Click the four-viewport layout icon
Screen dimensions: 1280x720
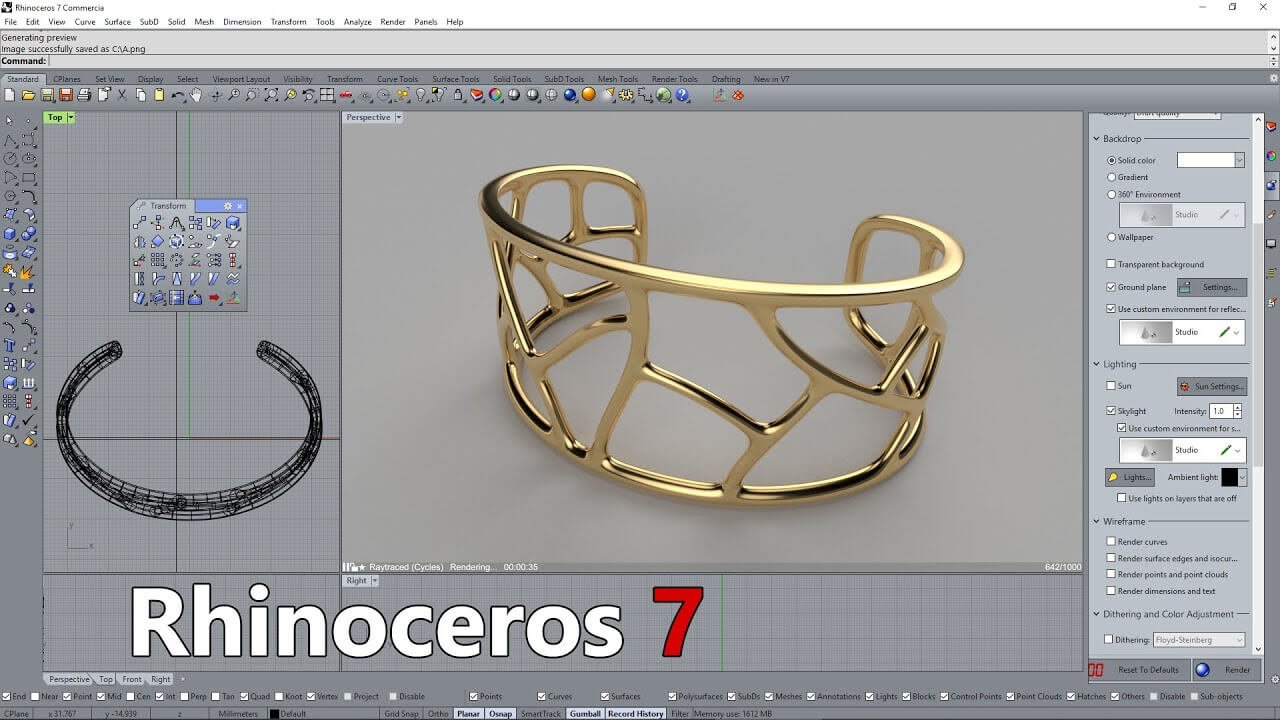[327, 95]
